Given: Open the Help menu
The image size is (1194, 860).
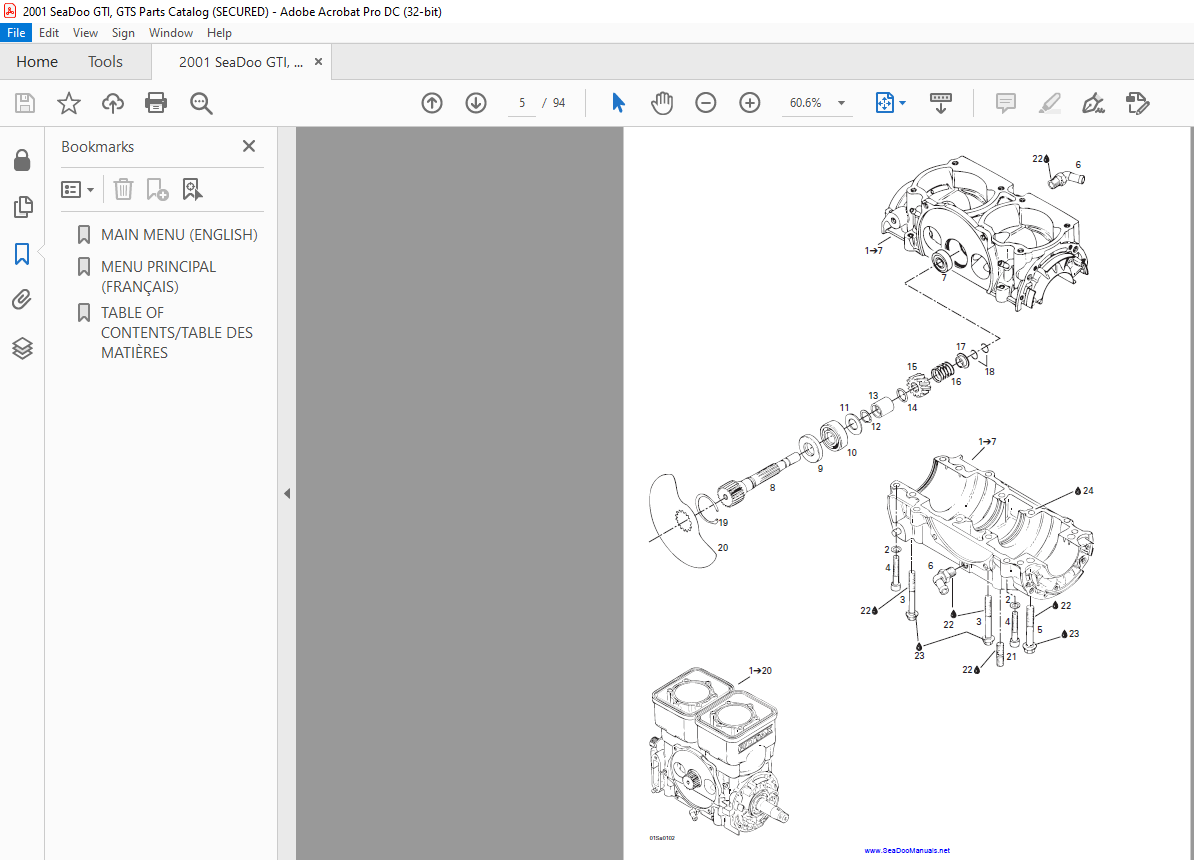Looking at the screenshot, I should pos(219,33).
